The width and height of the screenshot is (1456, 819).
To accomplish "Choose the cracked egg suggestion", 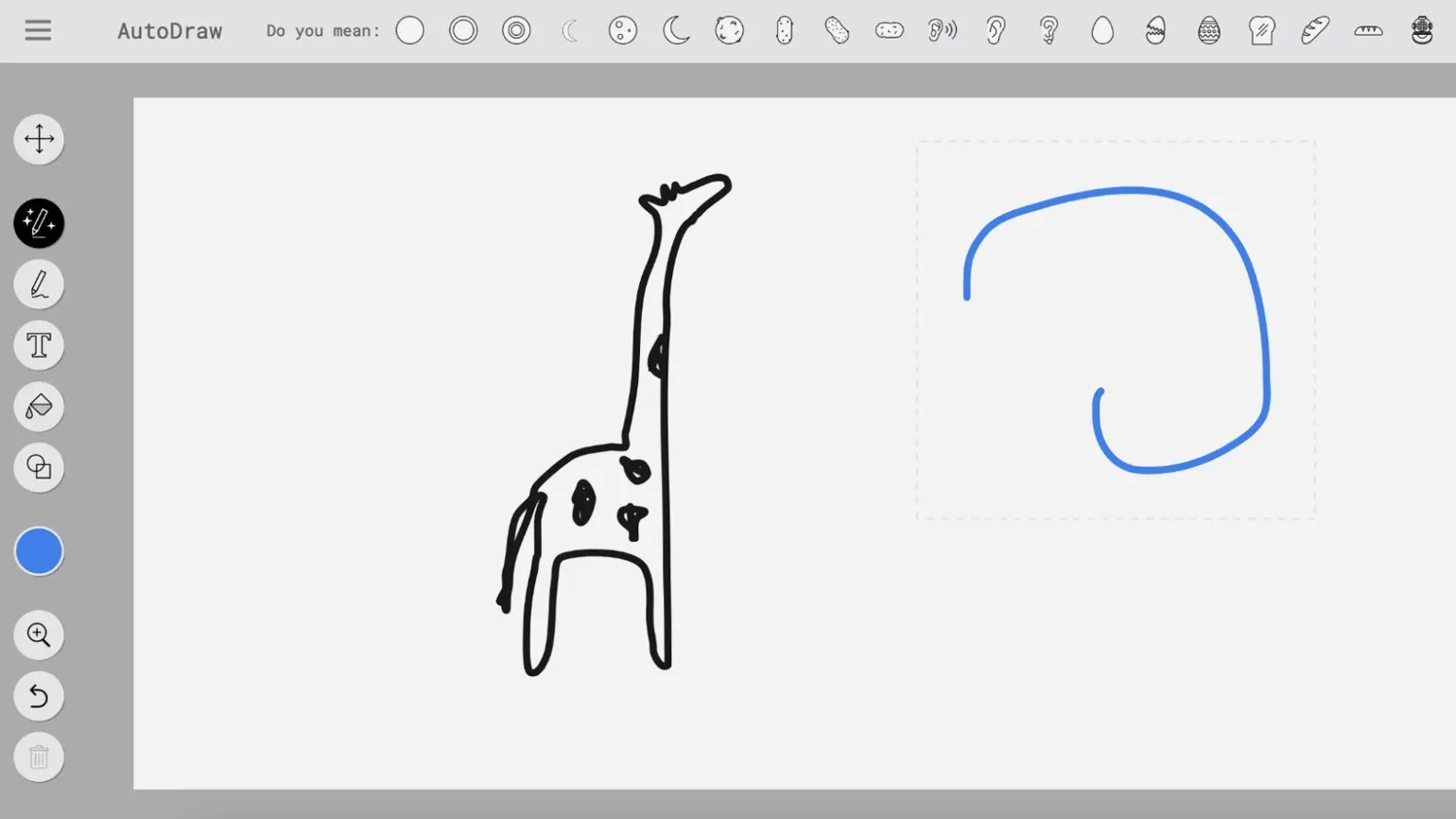I will point(1155,31).
